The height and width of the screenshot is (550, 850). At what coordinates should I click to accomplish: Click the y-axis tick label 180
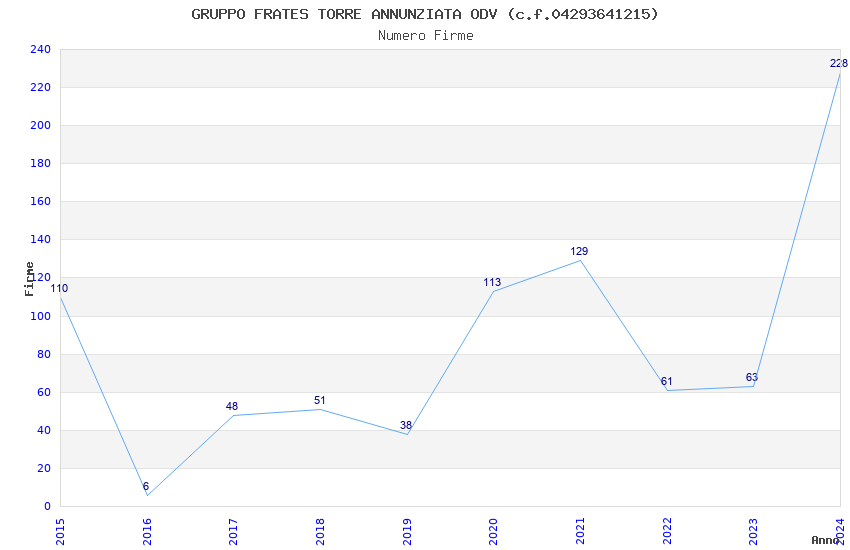[x=41, y=163]
